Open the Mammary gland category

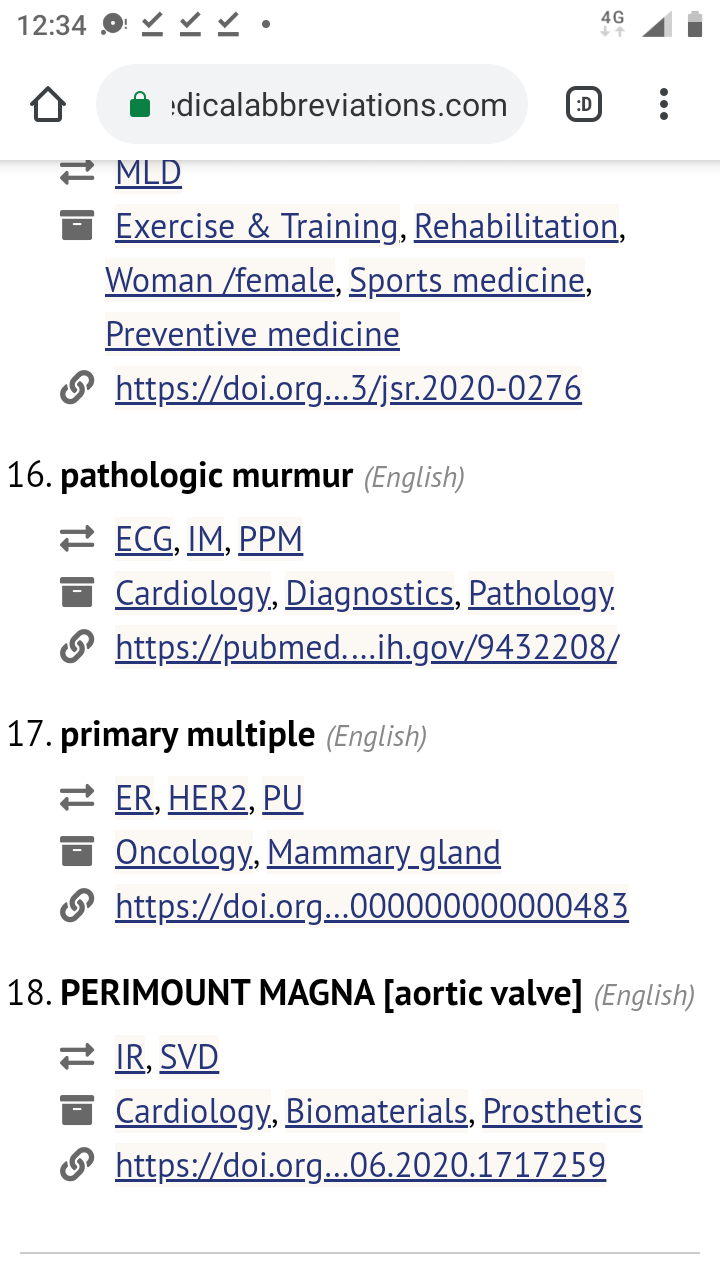pyautogui.click(x=383, y=853)
